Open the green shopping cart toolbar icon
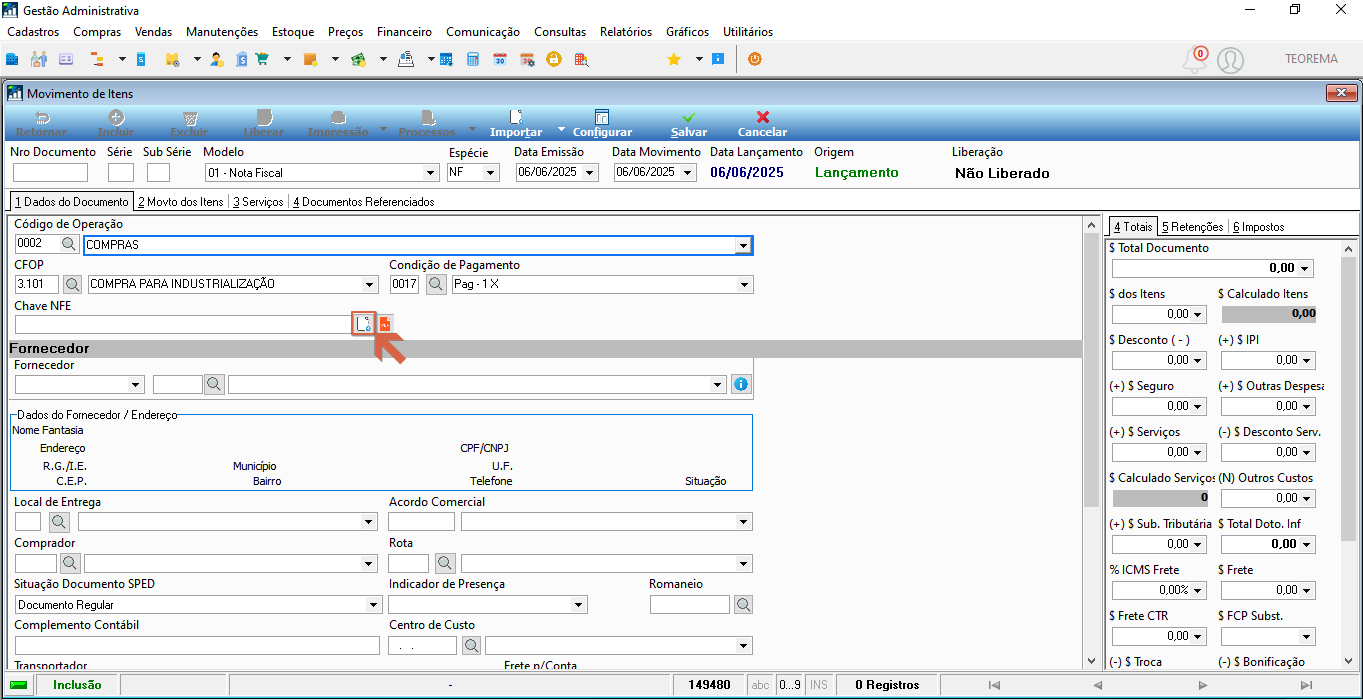 pyautogui.click(x=263, y=59)
